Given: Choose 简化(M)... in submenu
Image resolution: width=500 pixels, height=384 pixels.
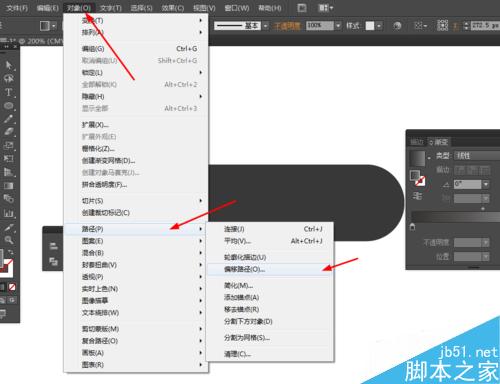Looking at the screenshot, I should pos(270,286).
